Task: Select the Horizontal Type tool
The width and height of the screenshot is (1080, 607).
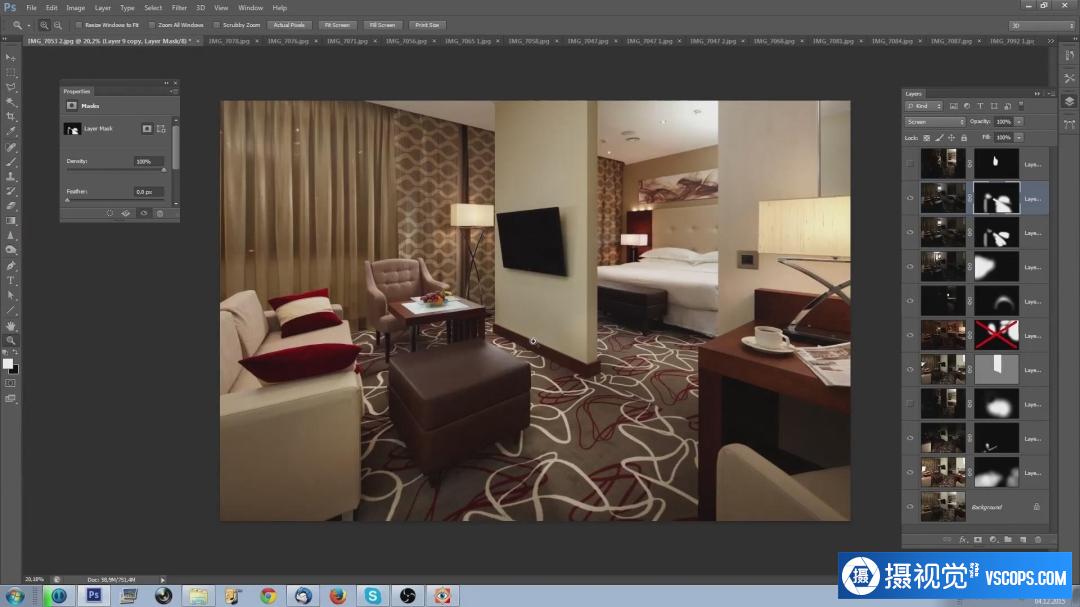Action: (x=10, y=280)
